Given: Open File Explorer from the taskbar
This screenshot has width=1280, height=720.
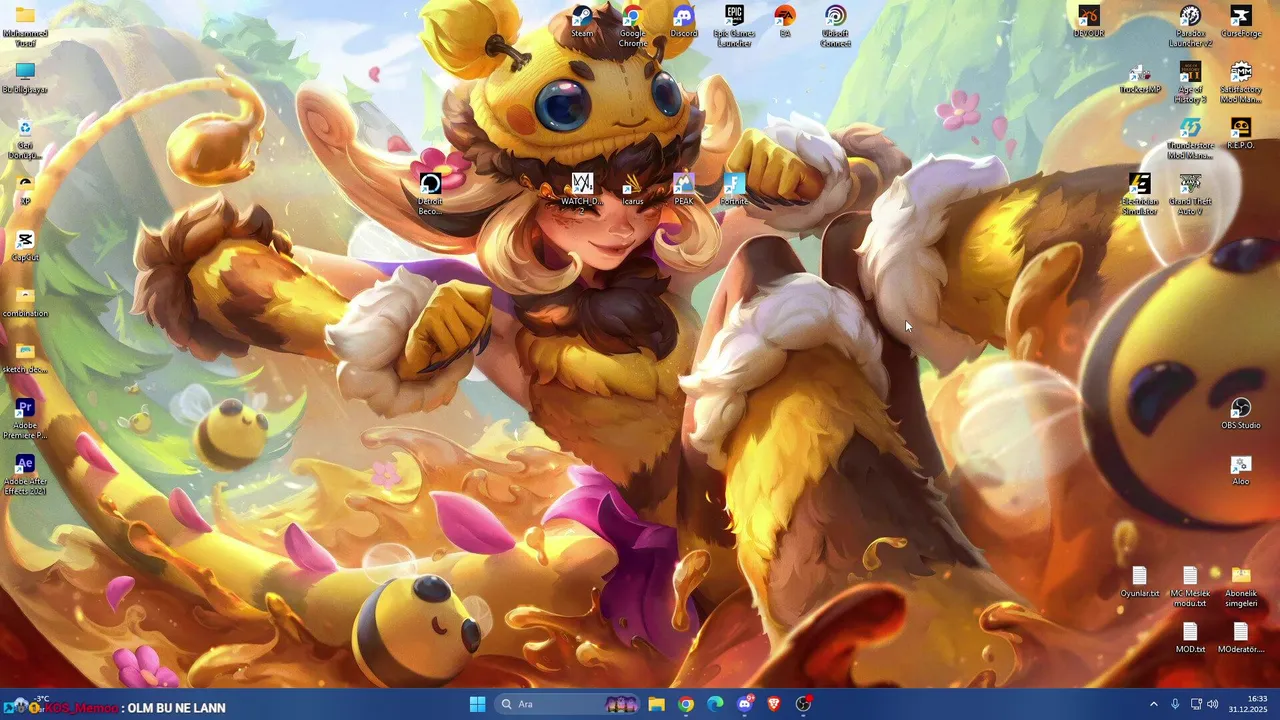Looking at the screenshot, I should pos(656,704).
